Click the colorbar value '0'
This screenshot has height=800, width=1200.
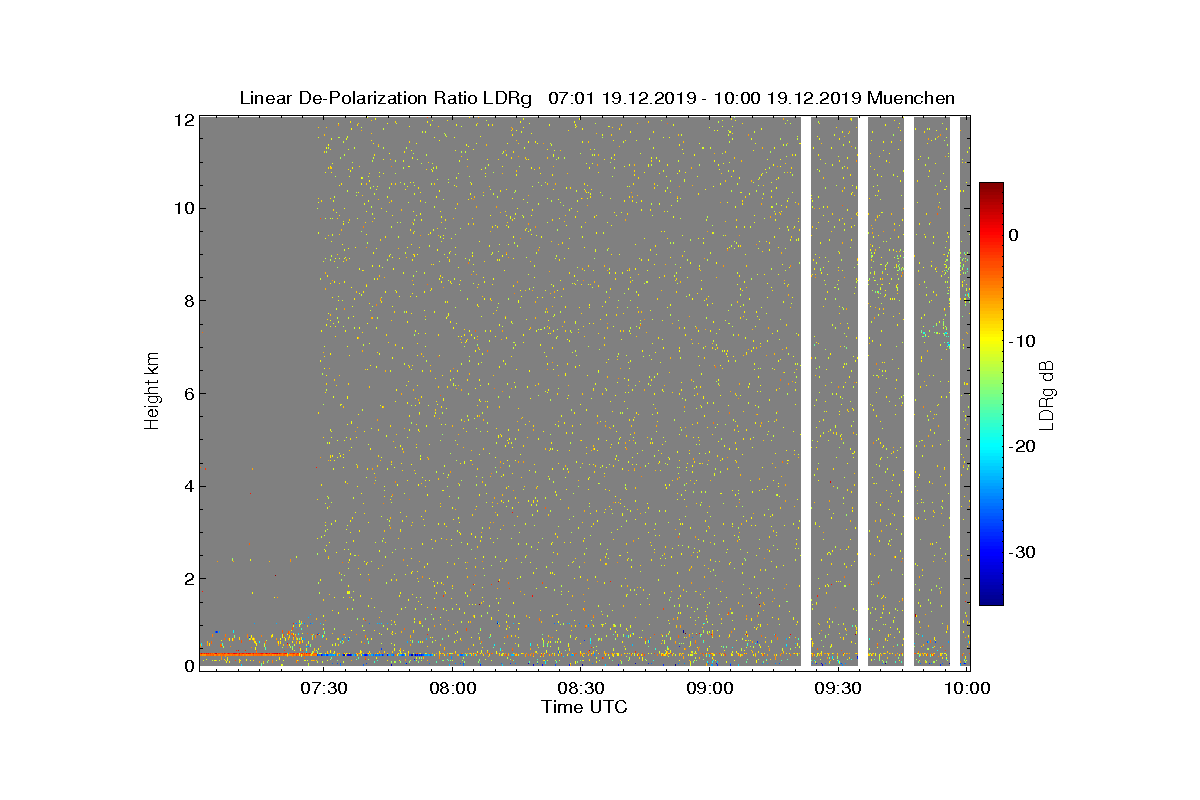tap(1013, 235)
